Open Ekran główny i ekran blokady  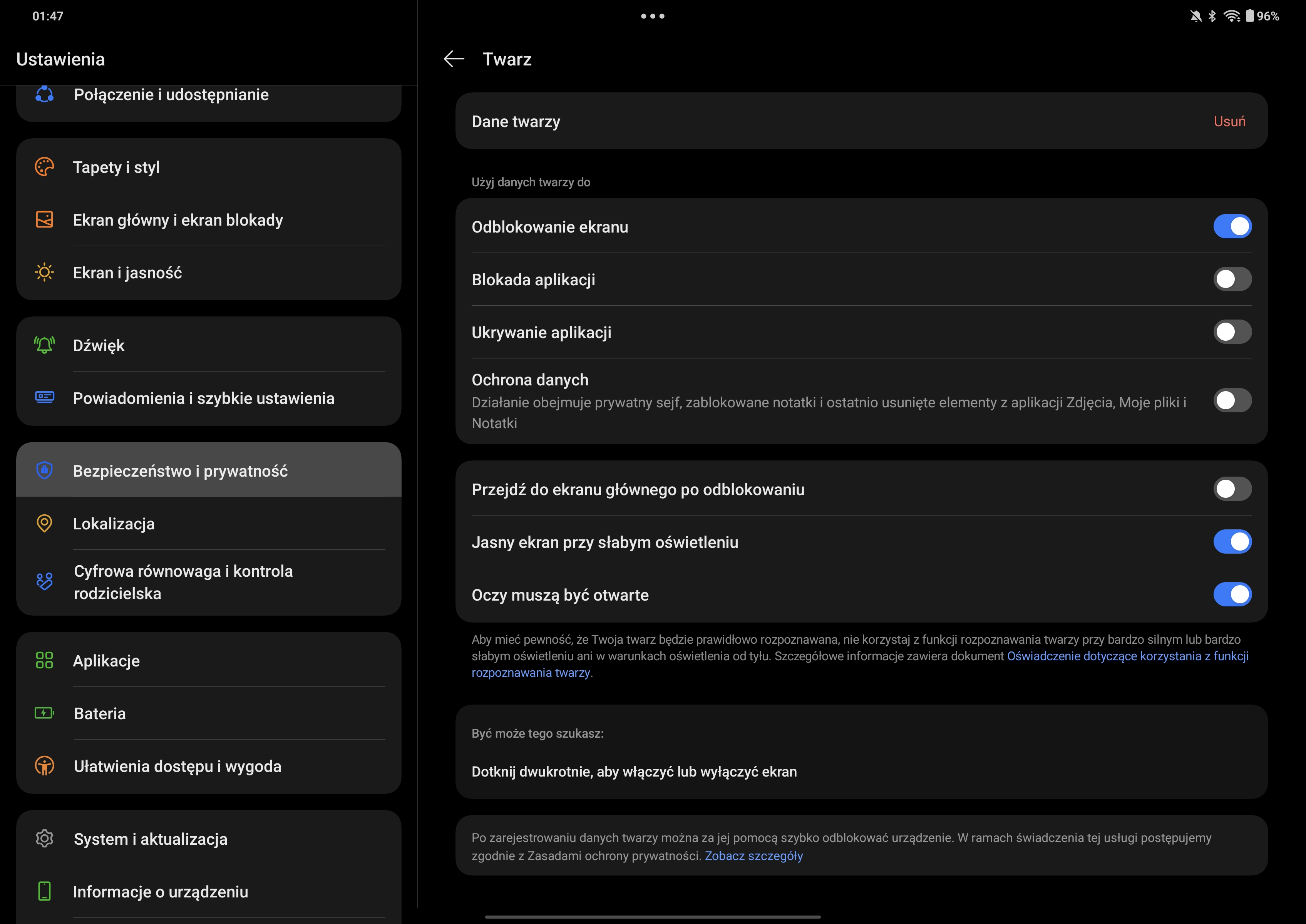coord(209,219)
